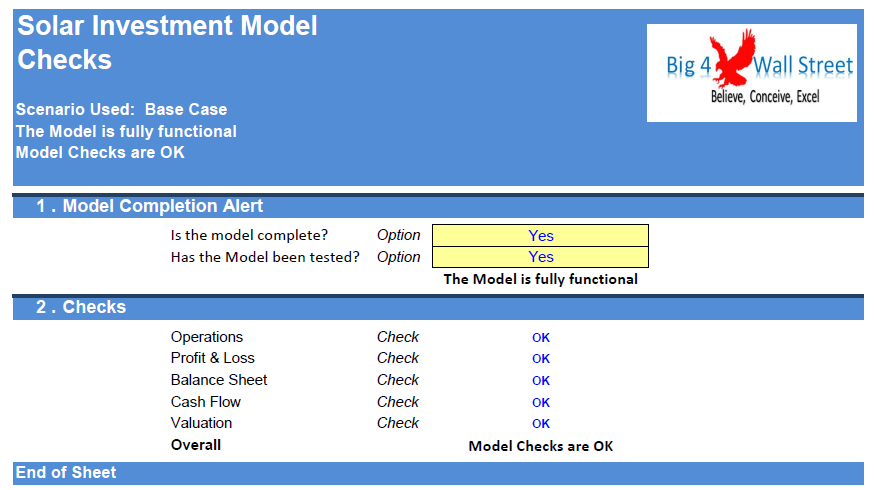Select the '2 . Checks' section header

[81, 308]
